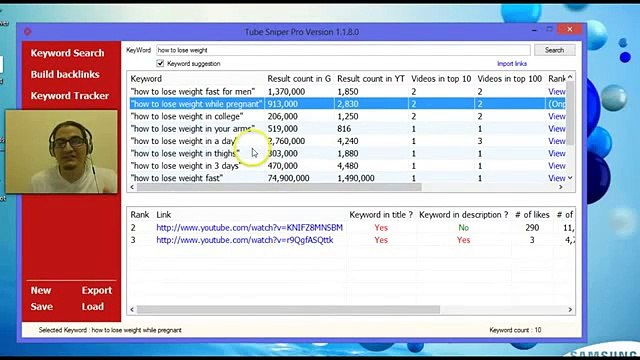Sort by Result count in YT column header
640x360 pixels.
point(371,79)
